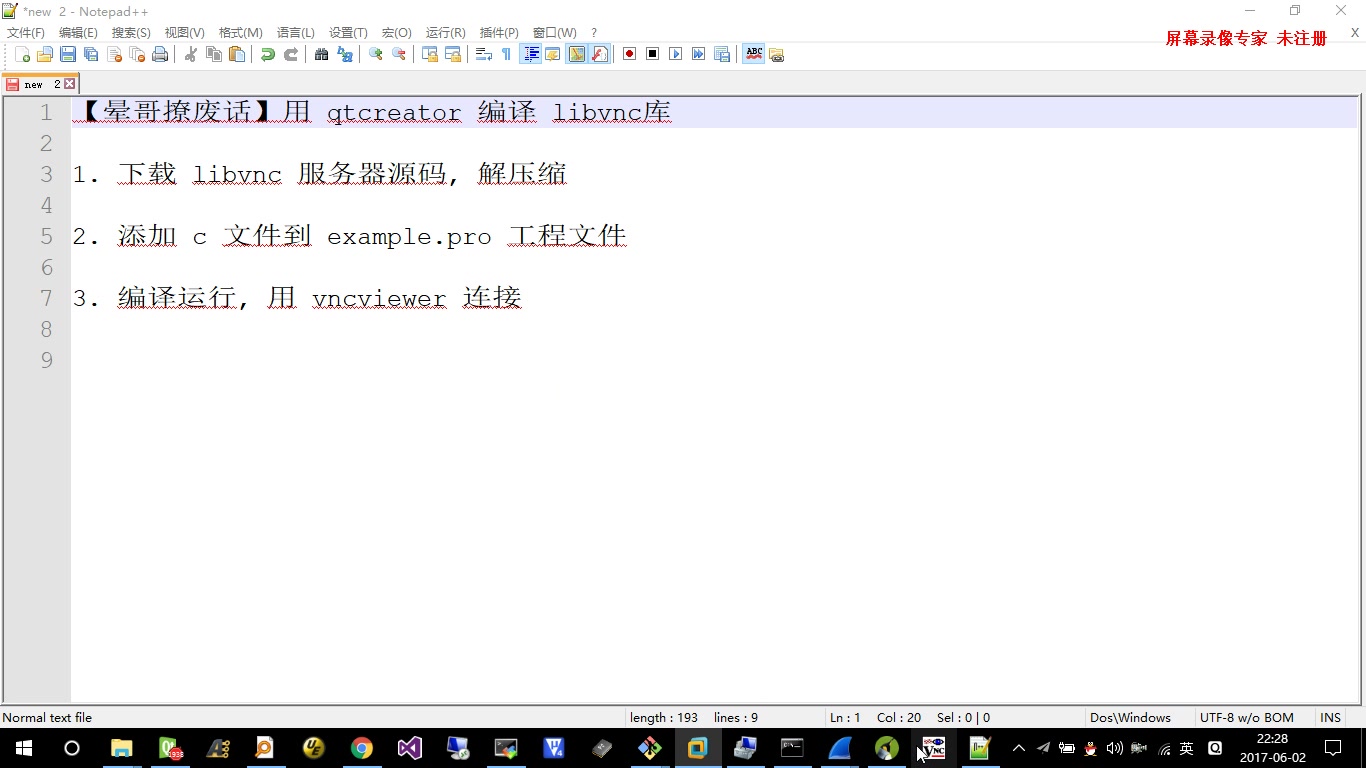Click the UTF-8 w/o BOM encoding field
This screenshot has width=1366, height=768.
(x=1246, y=717)
